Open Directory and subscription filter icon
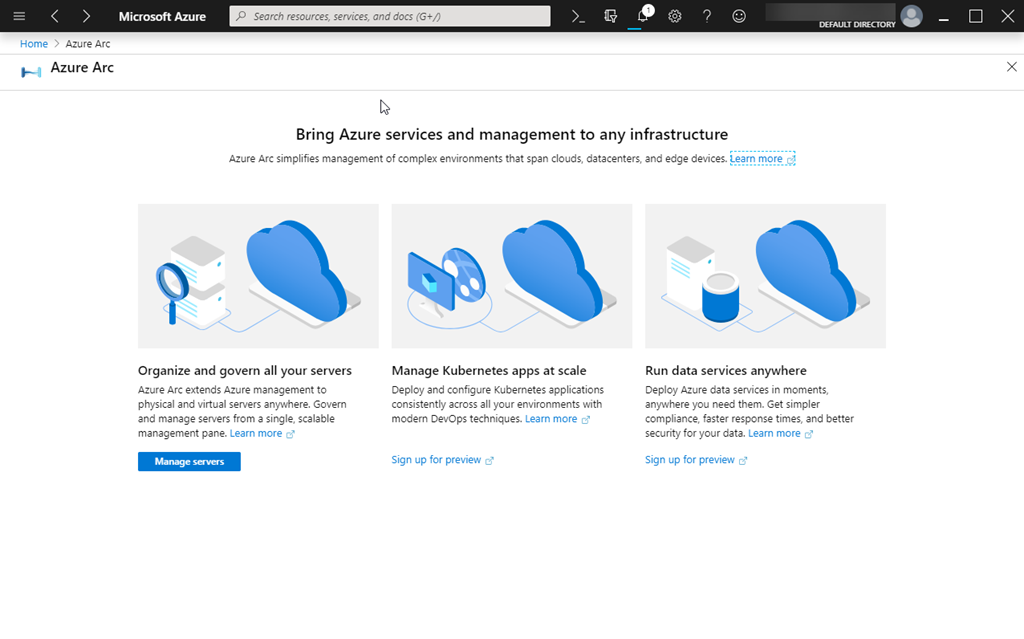Image resolution: width=1024 pixels, height=639 pixels. (x=611, y=16)
